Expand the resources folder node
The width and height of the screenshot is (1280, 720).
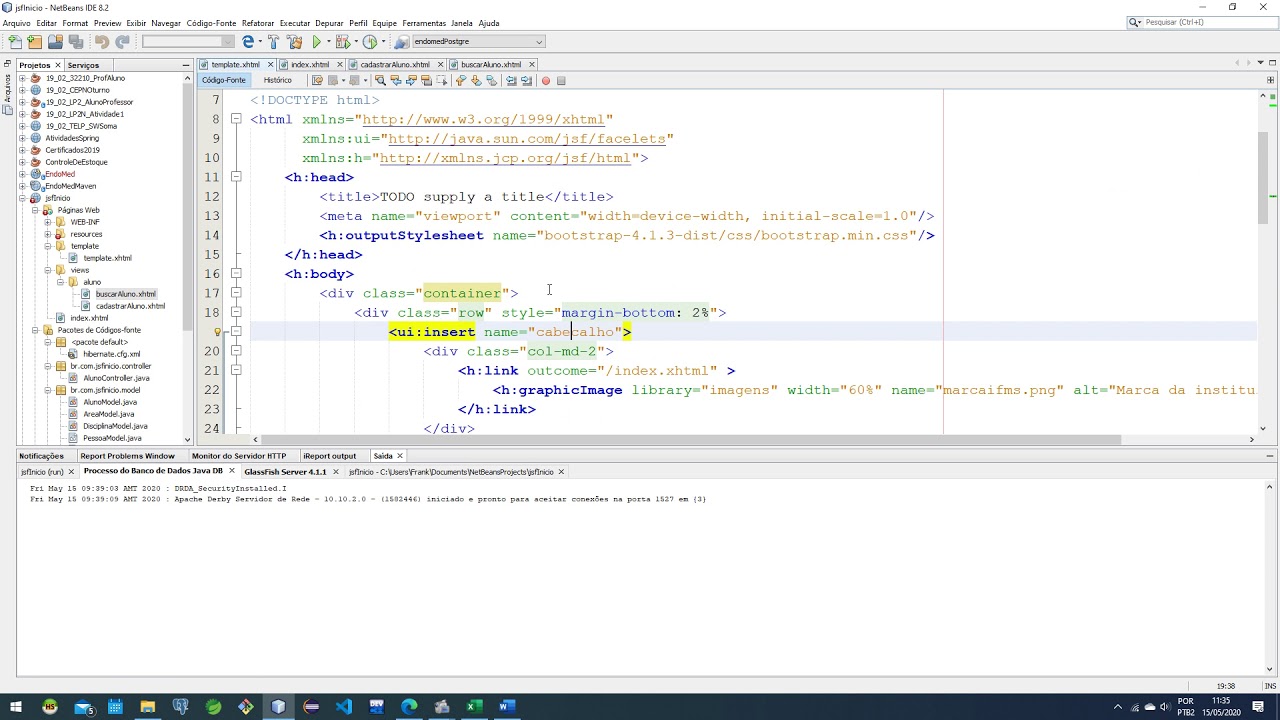(47, 234)
